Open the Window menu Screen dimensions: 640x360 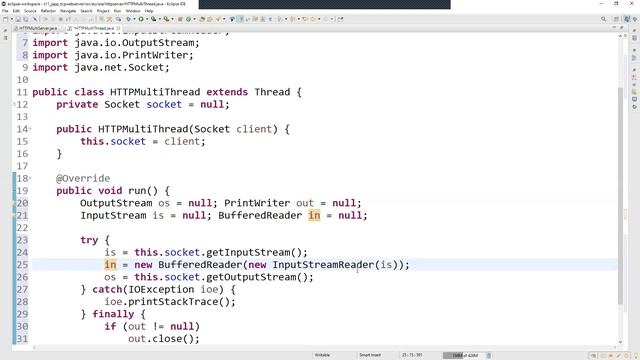point(133,11)
